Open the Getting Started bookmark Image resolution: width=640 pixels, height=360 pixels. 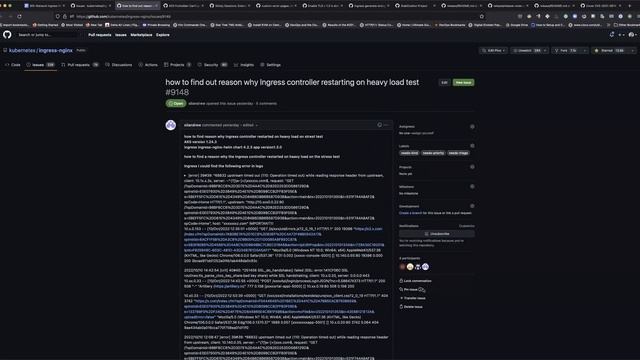45,25
